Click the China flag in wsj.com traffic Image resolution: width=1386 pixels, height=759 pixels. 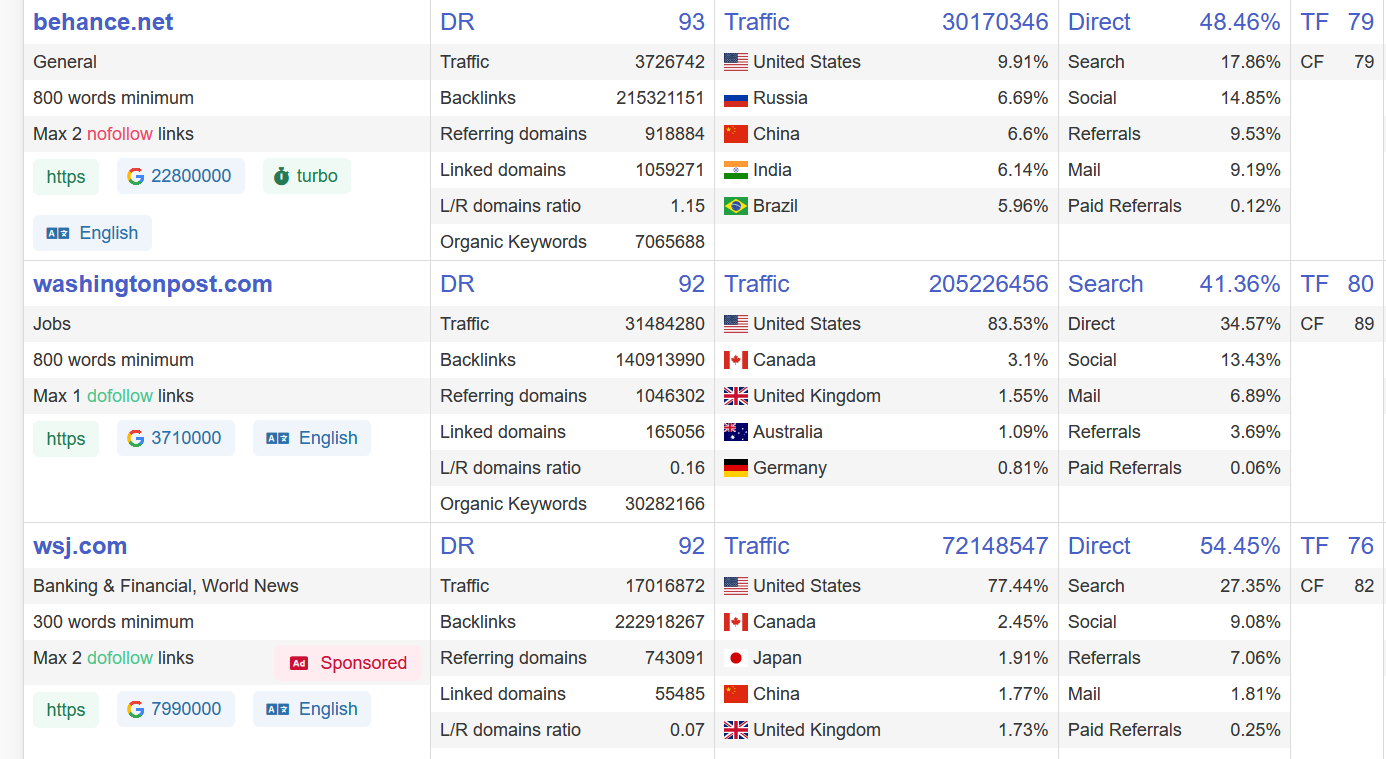click(x=736, y=694)
